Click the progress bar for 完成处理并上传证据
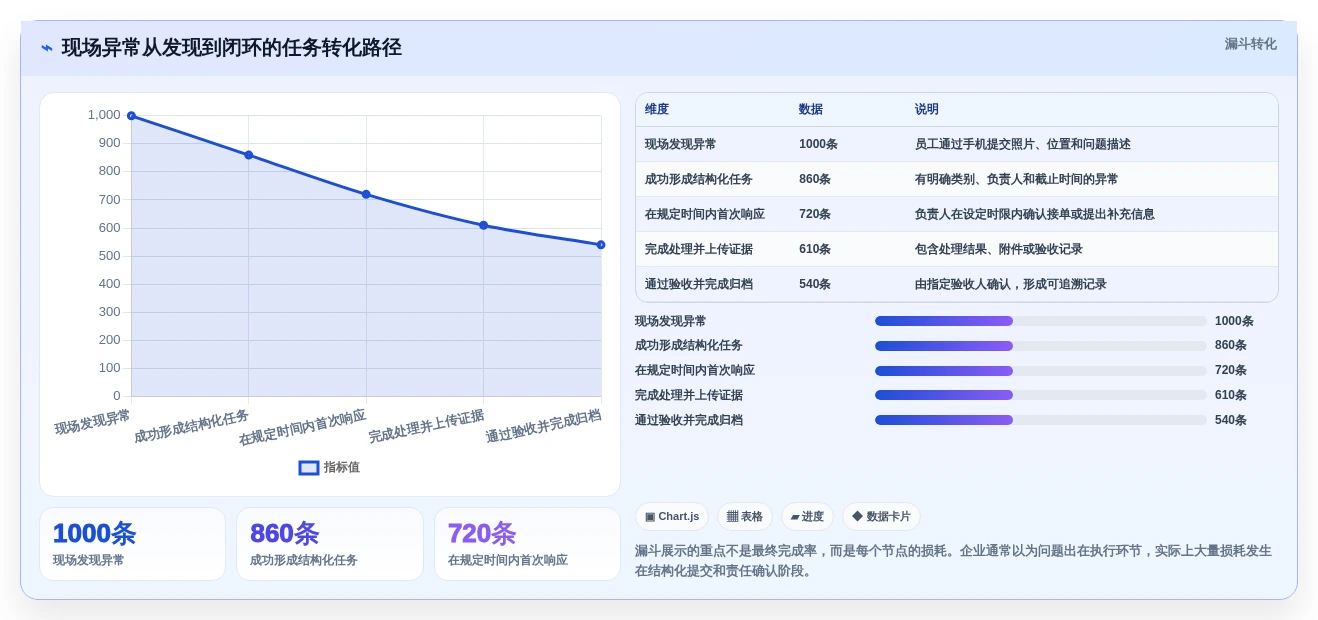This screenshot has height=620, width=1318. (1041, 395)
